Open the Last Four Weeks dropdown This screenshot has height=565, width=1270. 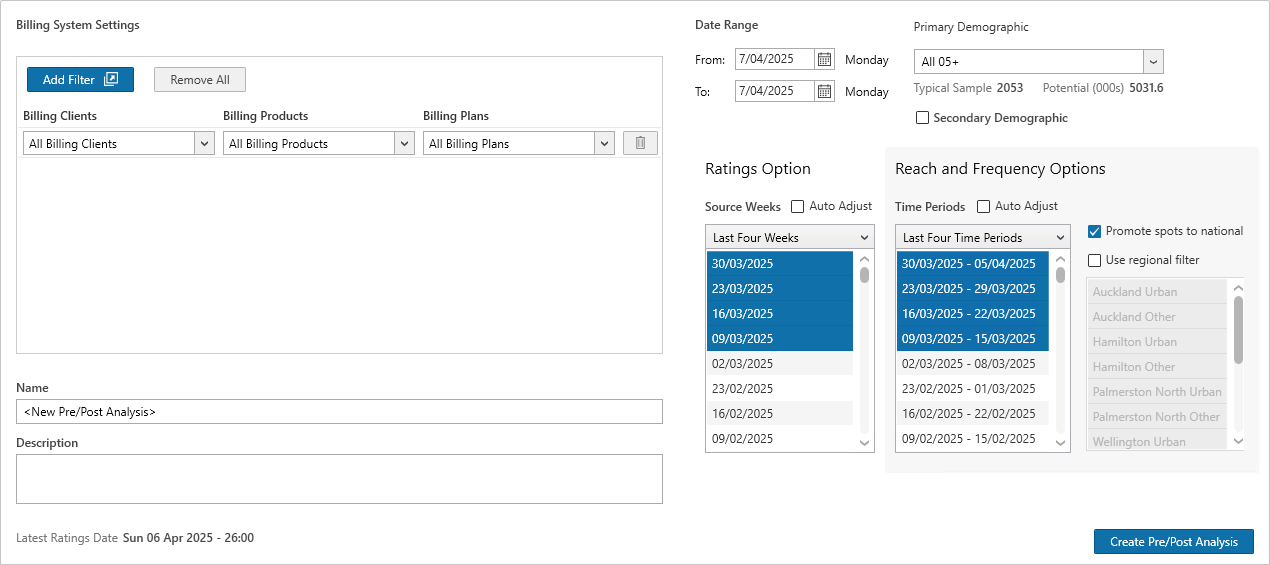pos(790,238)
